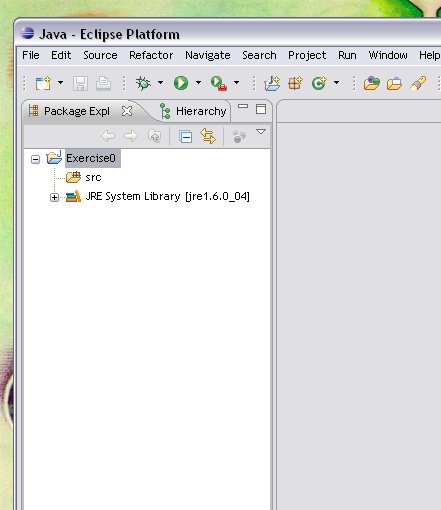
Task: Open the Refactor menu
Action: point(151,55)
